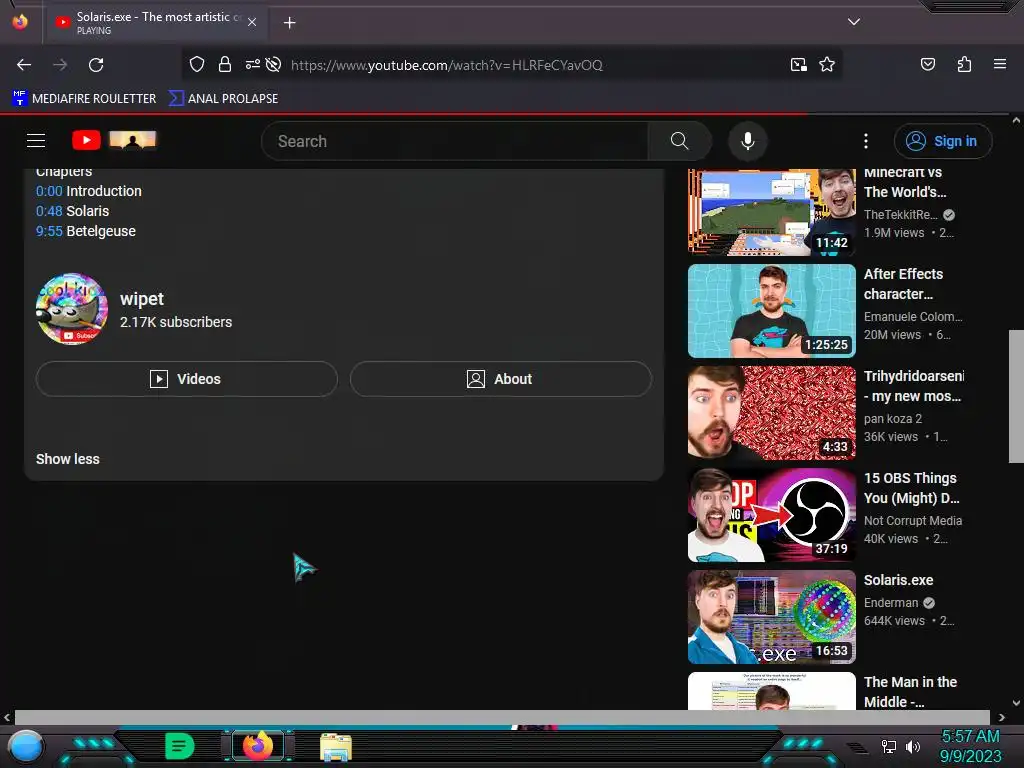Open YouTube settings three-dot menu
Image resolution: width=1024 pixels, height=768 pixels.
click(x=865, y=141)
